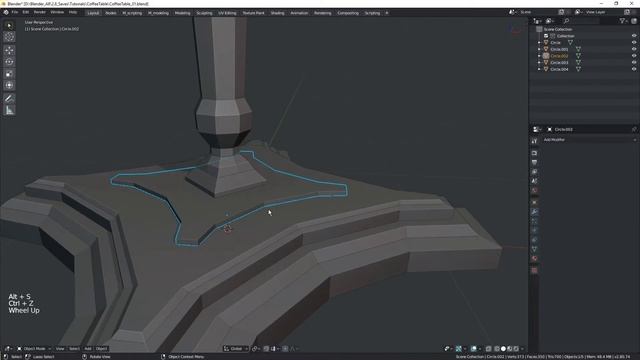Open the viewport Add menu
This screenshot has width=640, height=360.
click(x=88, y=349)
